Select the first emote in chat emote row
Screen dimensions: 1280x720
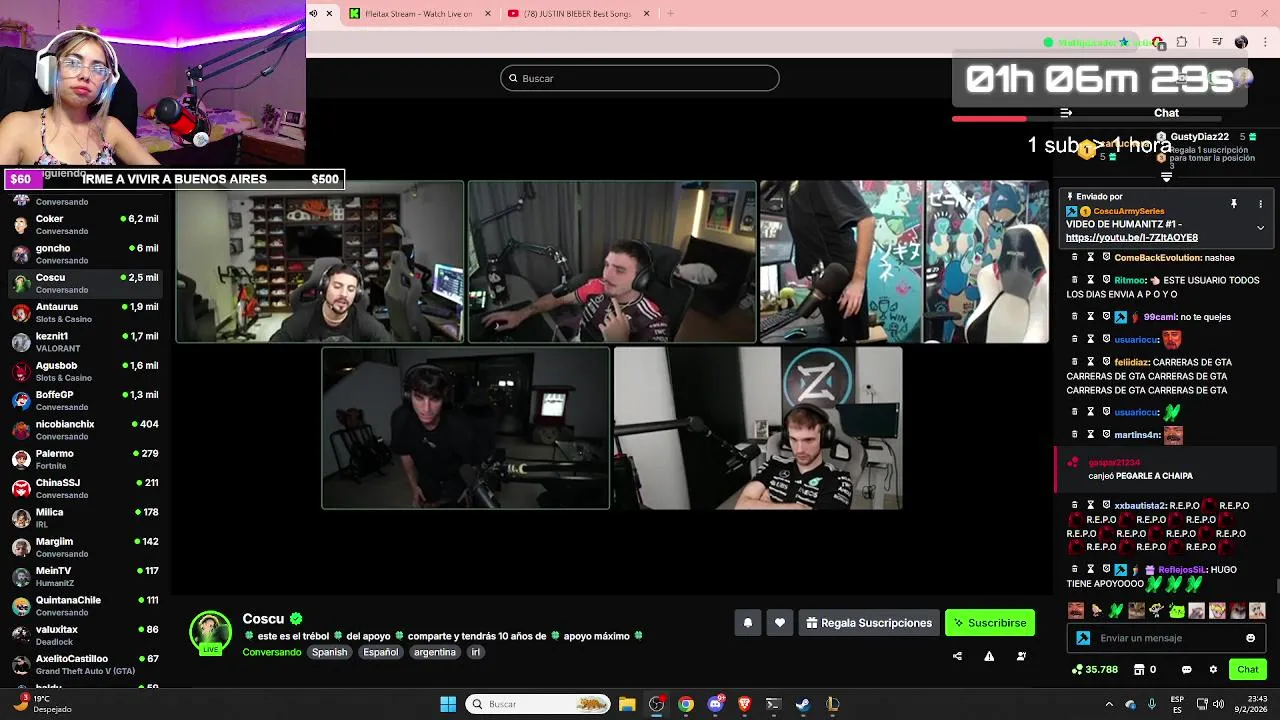pyautogui.click(x=1076, y=610)
